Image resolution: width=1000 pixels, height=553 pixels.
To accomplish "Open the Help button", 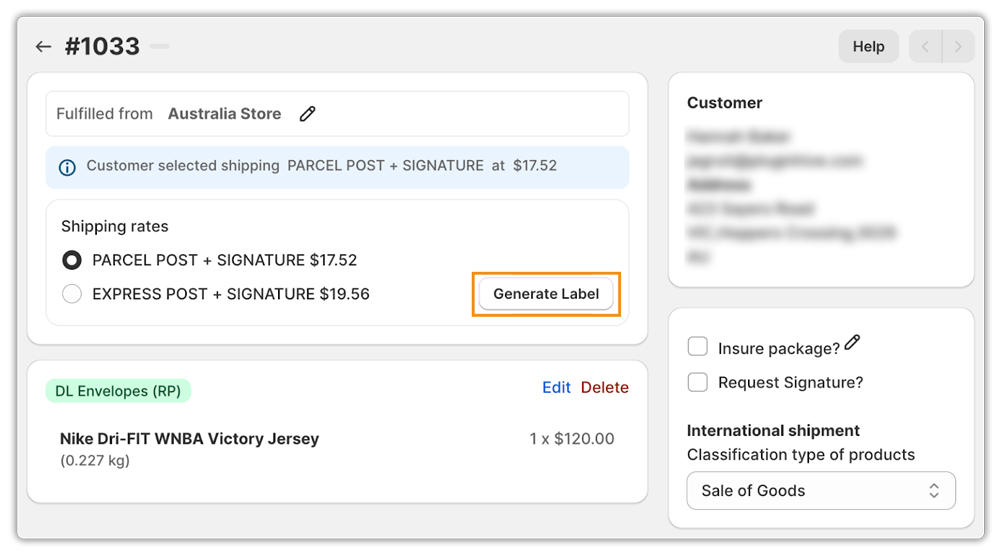I will (868, 47).
